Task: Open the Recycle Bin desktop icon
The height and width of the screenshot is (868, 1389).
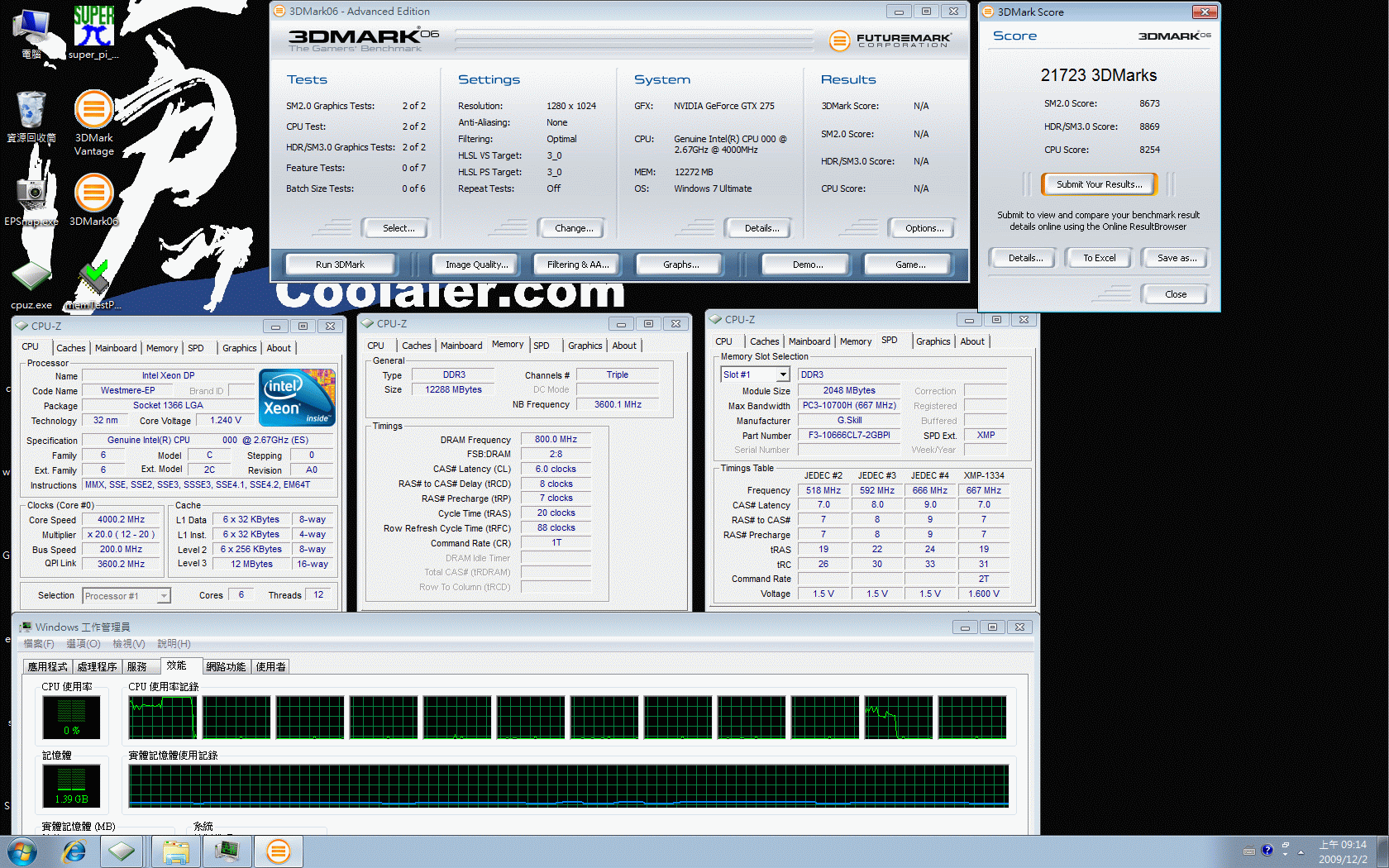Action: coord(31,117)
